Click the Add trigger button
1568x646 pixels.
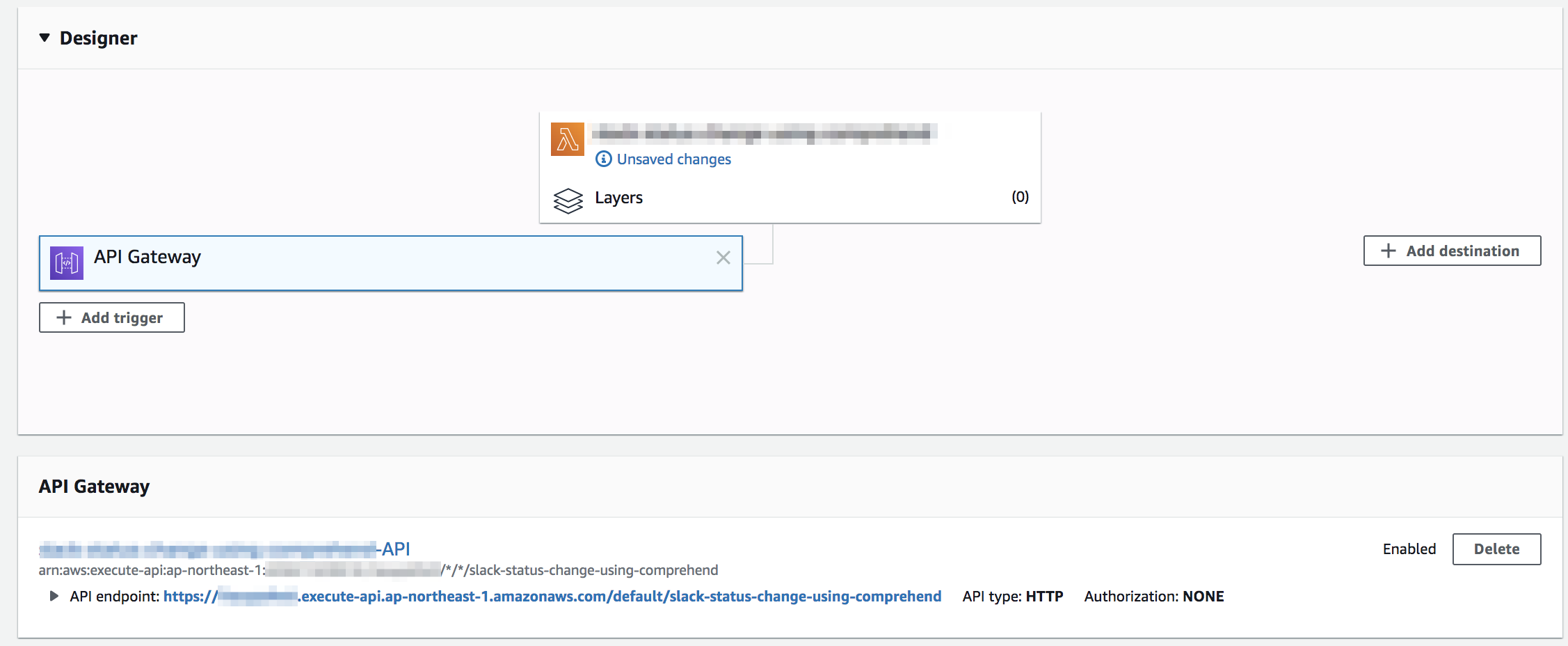click(x=112, y=317)
